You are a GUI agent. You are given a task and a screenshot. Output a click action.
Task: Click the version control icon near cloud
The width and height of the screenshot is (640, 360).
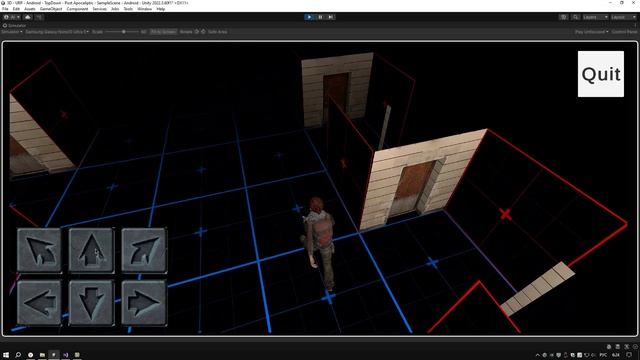[39, 17]
